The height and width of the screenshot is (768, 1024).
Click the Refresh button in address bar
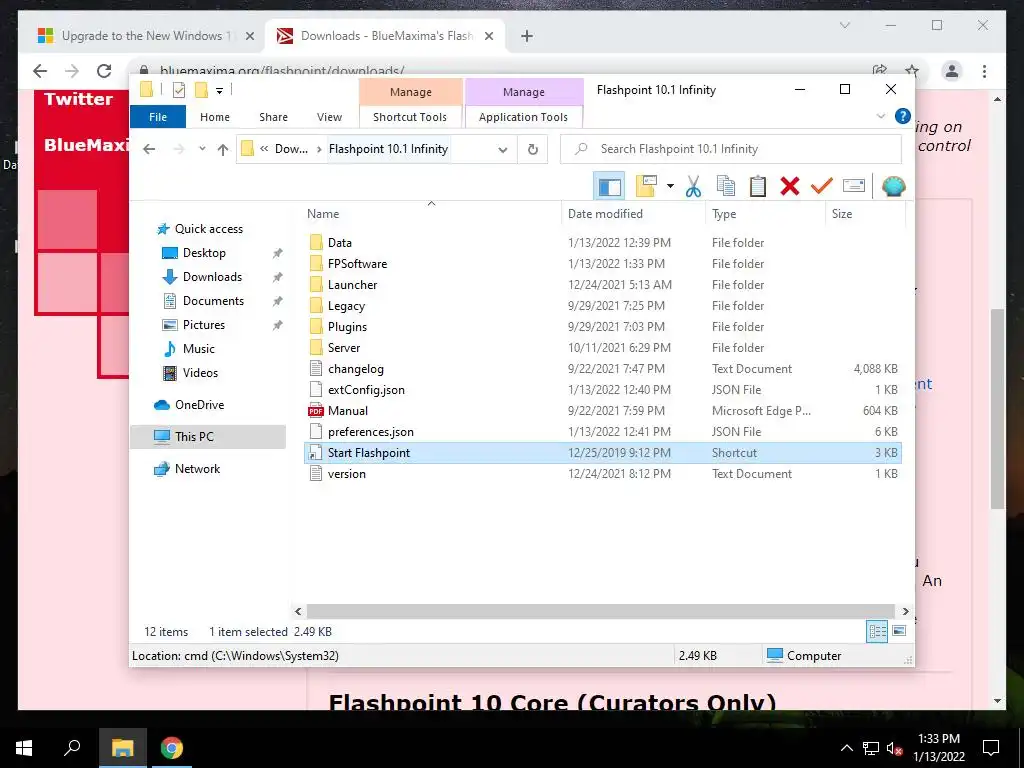coord(533,150)
